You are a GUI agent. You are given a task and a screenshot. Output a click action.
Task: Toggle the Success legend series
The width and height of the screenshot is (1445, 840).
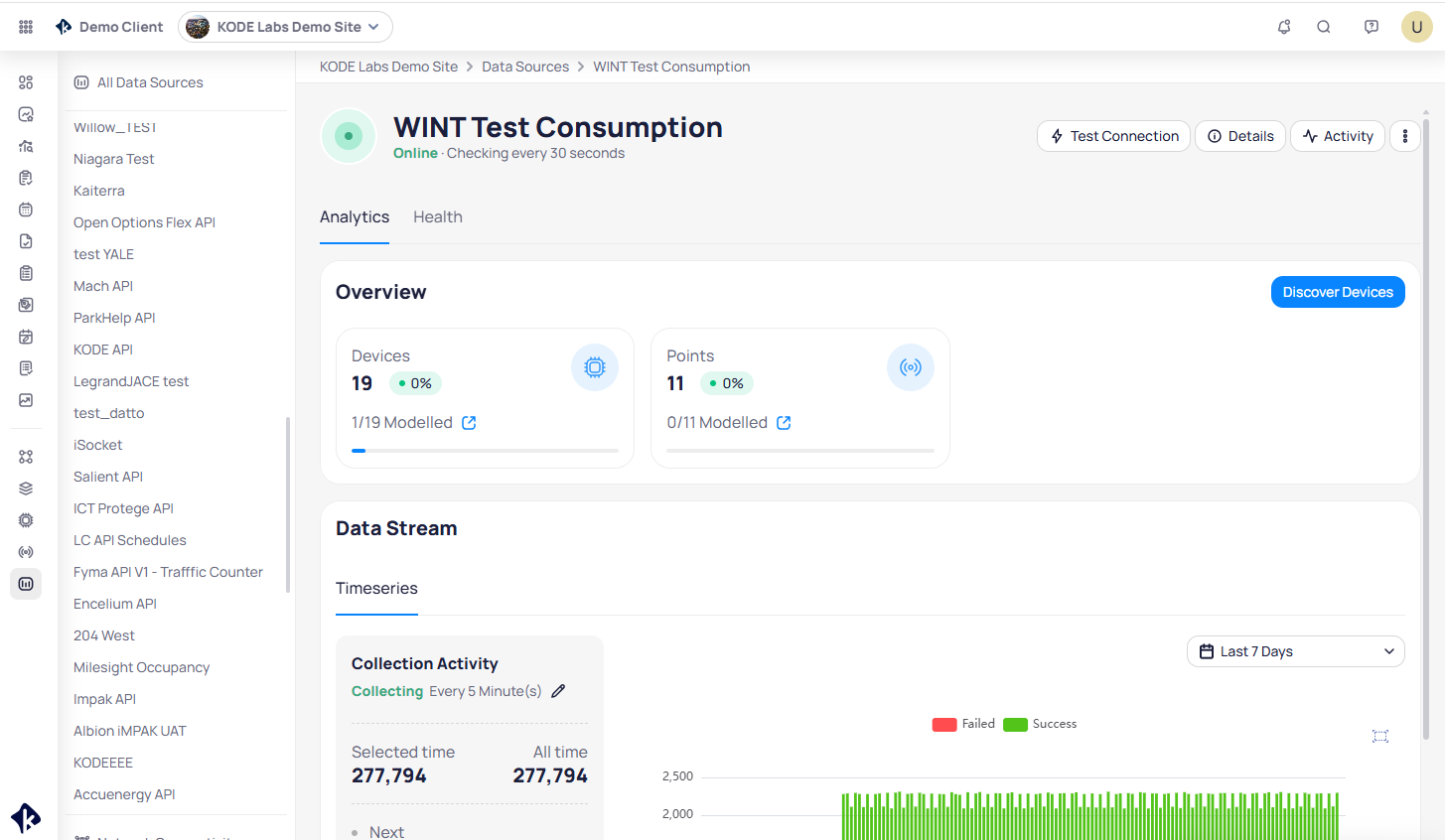[x=1040, y=724]
